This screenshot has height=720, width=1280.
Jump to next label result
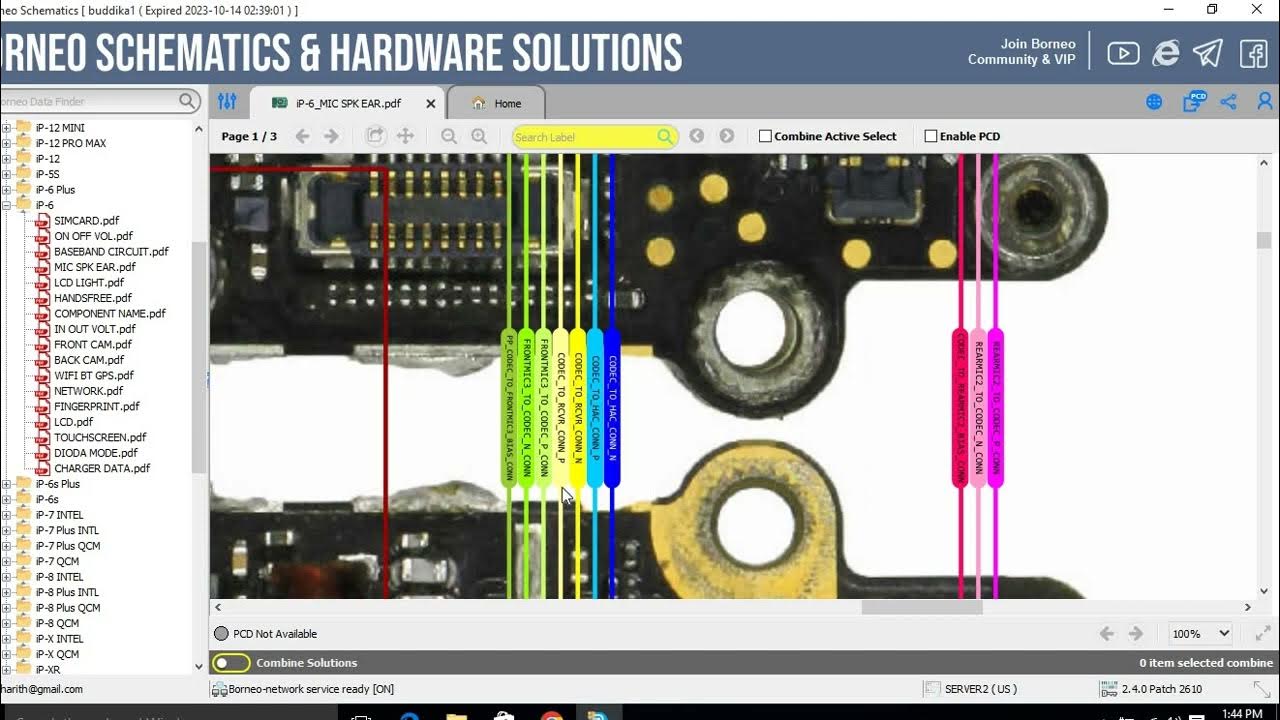pos(727,136)
